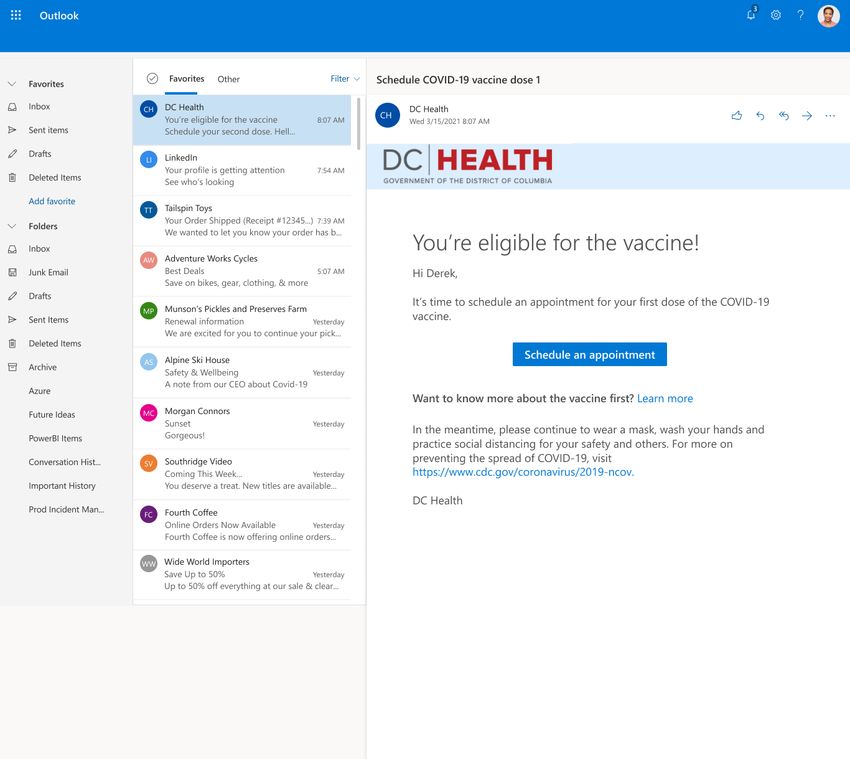The image size is (850, 759).
Task: Click the Drafts pencil icon under Favorites
Action: coord(12,154)
